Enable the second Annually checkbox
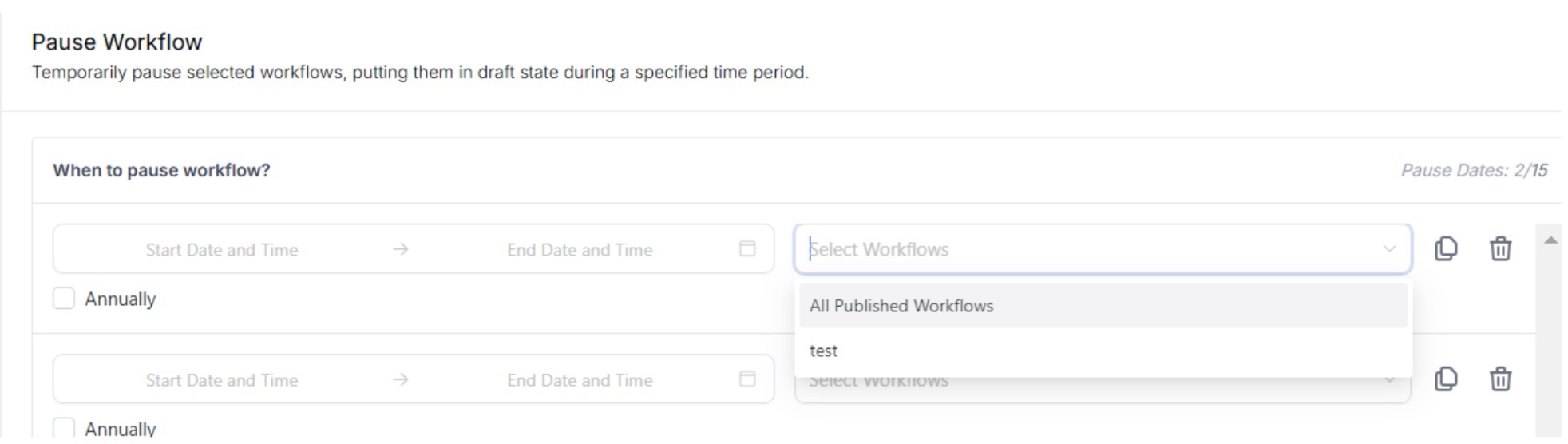 pyautogui.click(x=64, y=428)
